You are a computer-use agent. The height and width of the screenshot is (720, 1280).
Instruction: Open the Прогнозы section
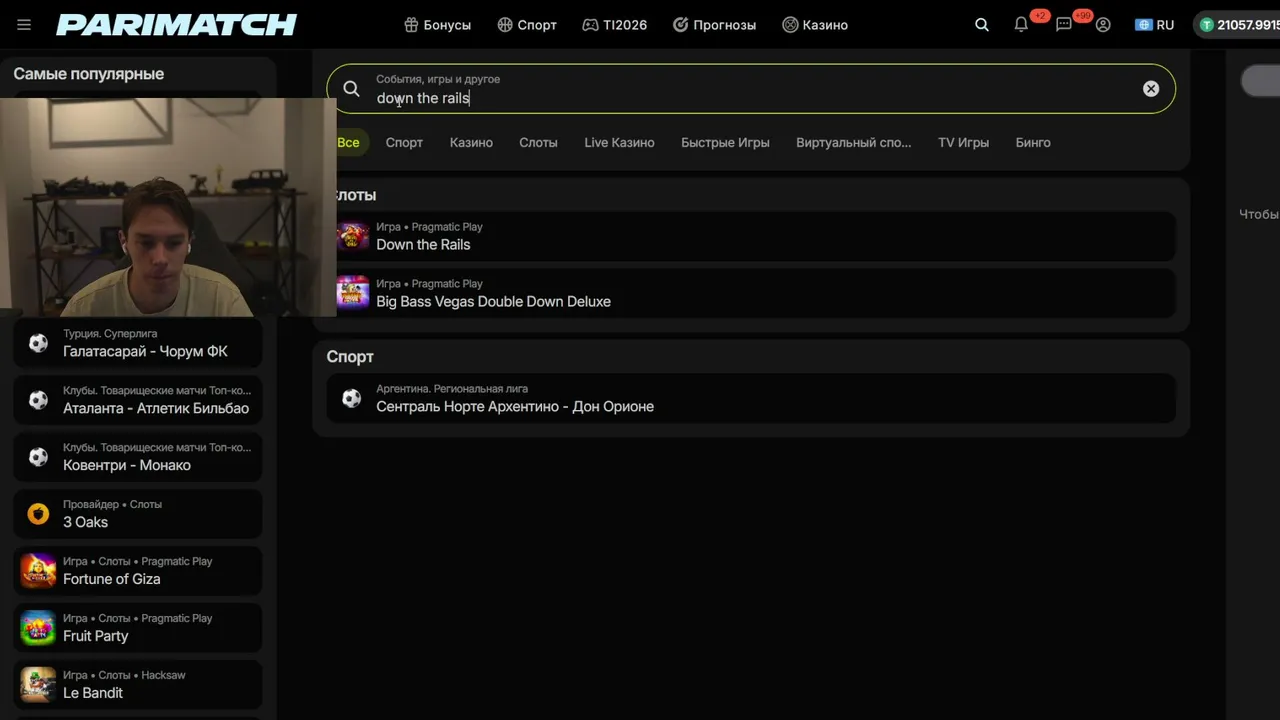(714, 25)
